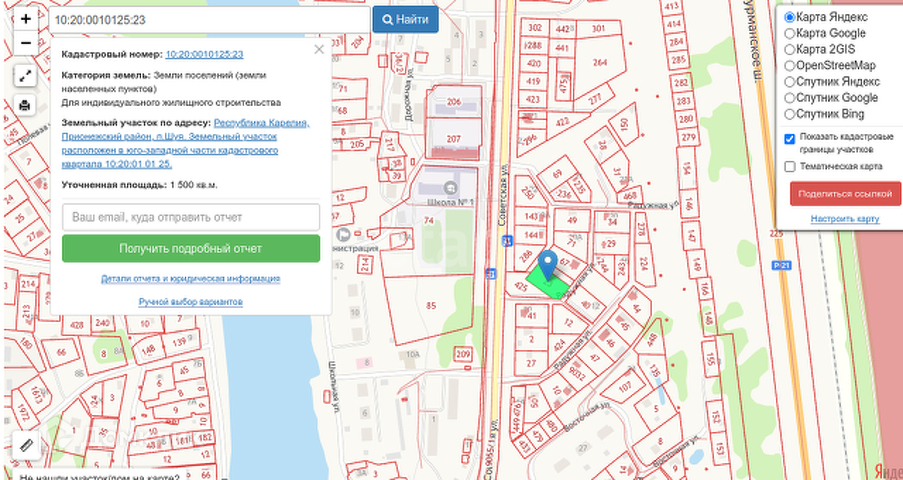903x480 pixels.
Task: Click parcel 224 on the map
Action: click(x=644, y=263)
